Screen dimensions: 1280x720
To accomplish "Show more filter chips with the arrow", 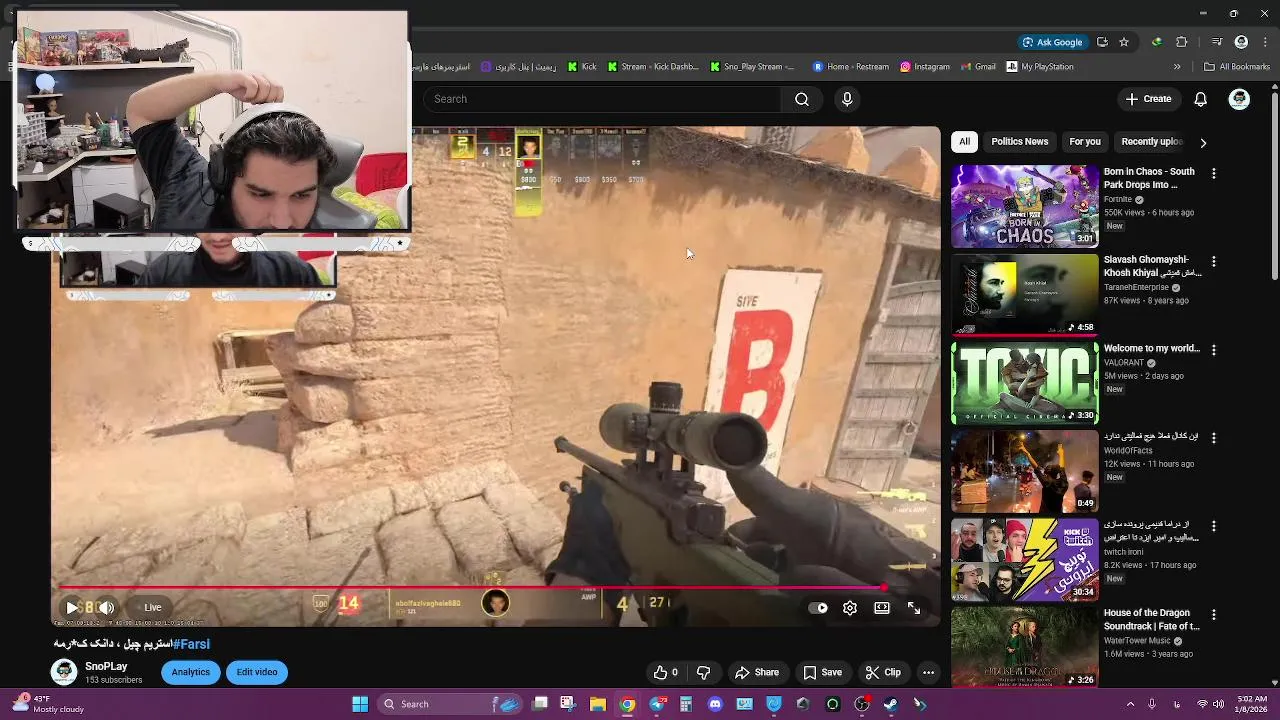I will coord(1203,142).
